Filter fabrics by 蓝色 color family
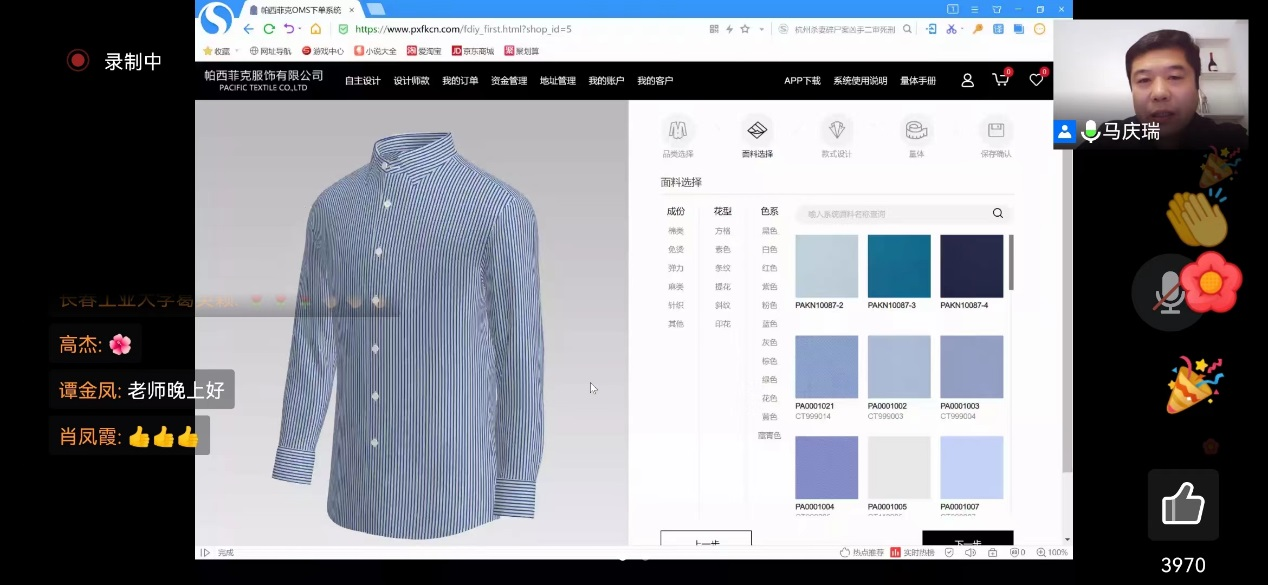The height and width of the screenshot is (585, 1268). pyautogui.click(x=769, y=324)
